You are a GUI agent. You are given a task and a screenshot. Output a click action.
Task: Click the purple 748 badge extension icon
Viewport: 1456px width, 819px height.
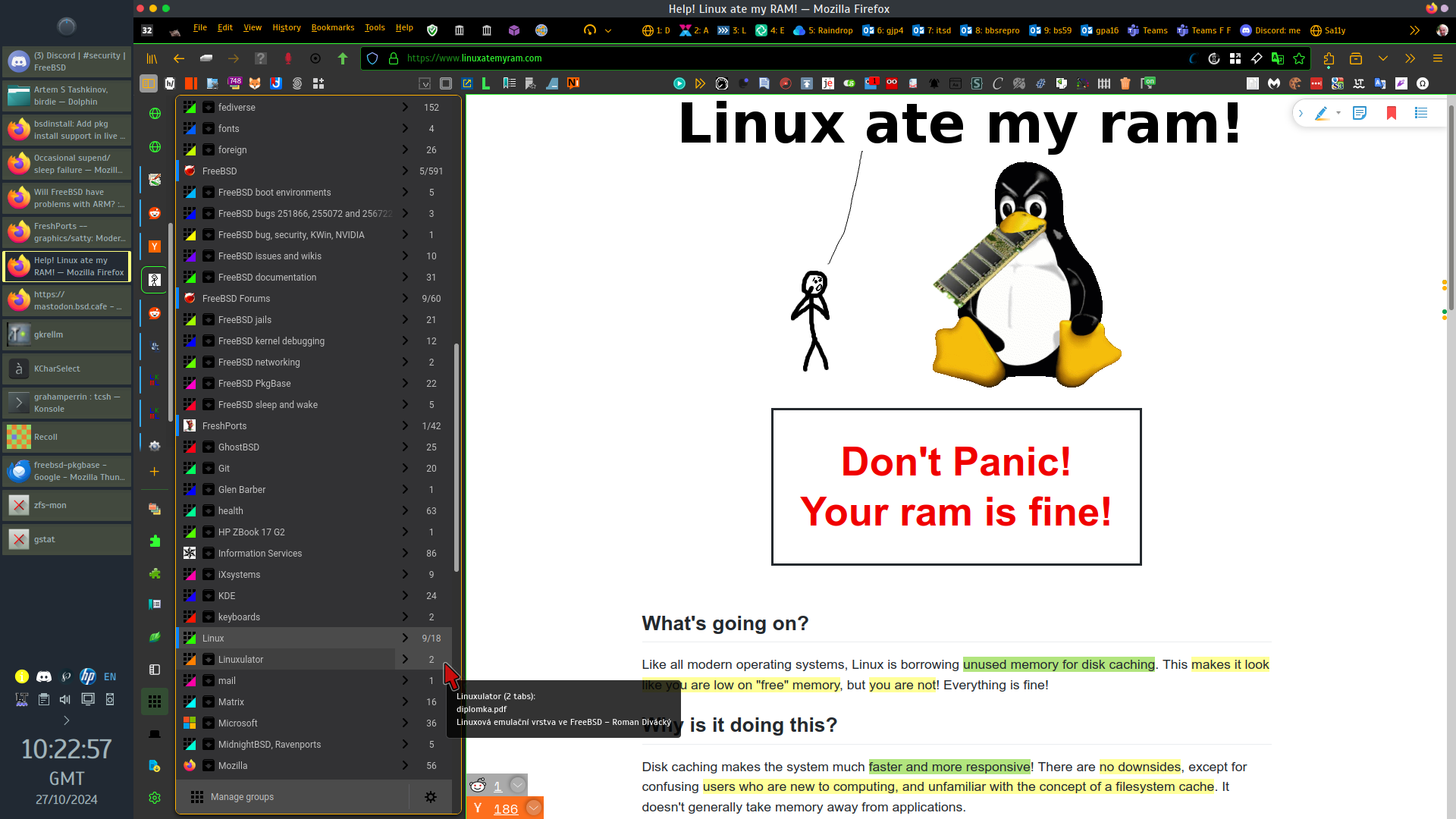click(234, 83)
